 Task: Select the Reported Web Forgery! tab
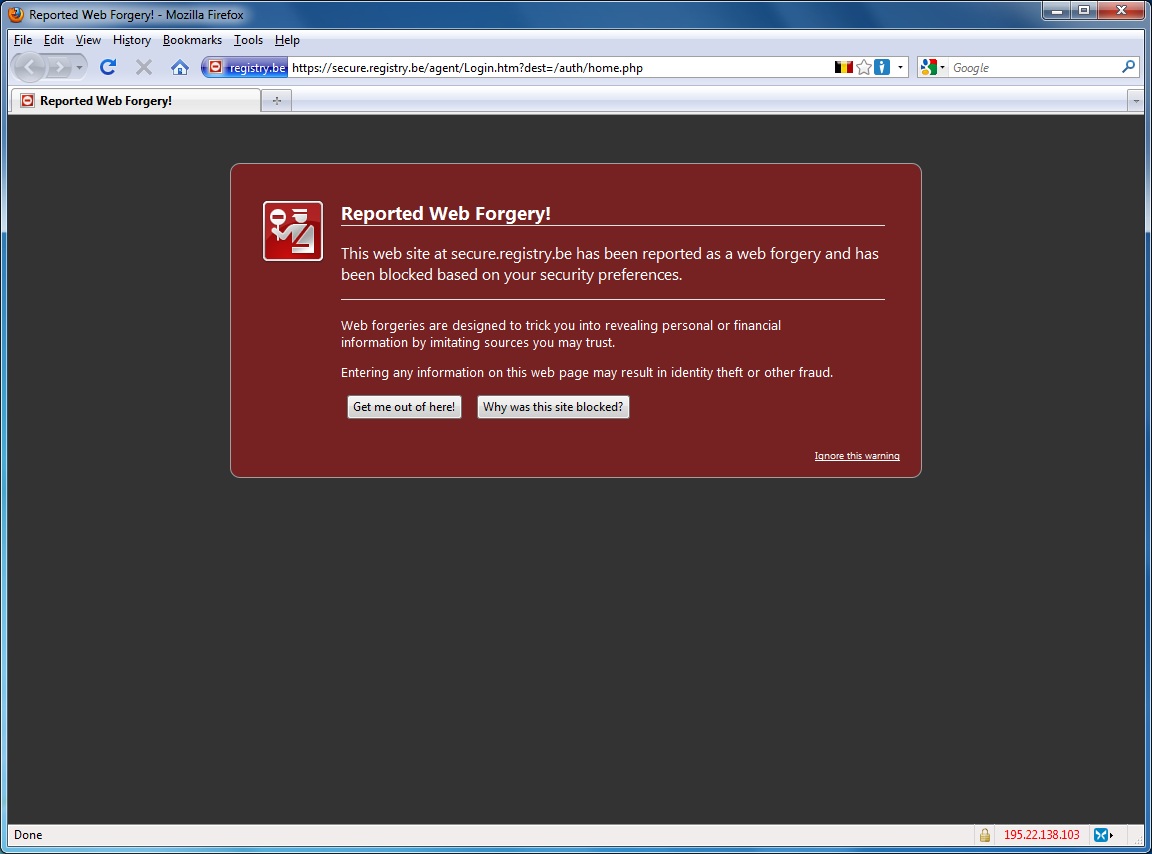(135, 100)
